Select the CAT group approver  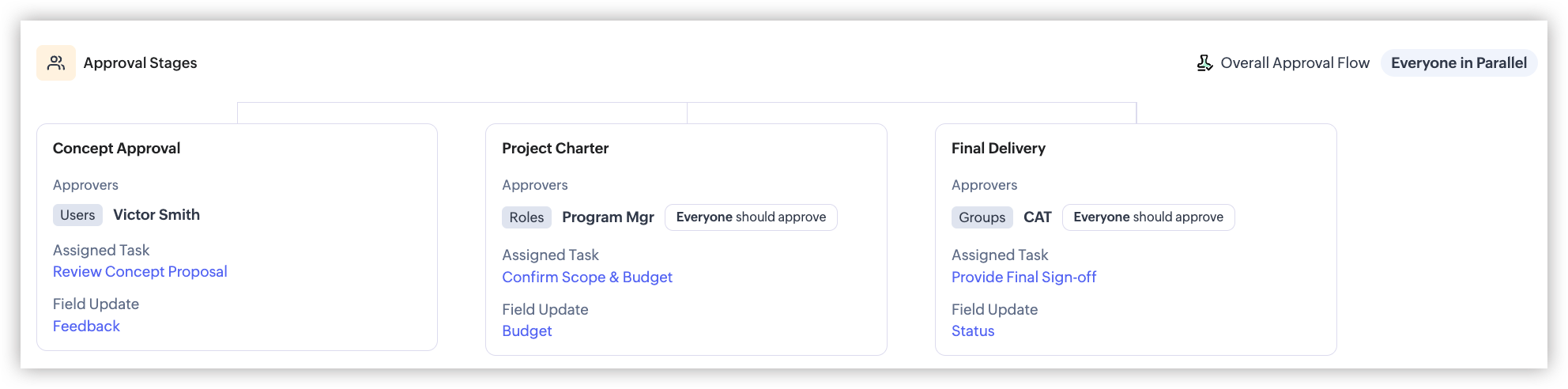point(1038,217)
